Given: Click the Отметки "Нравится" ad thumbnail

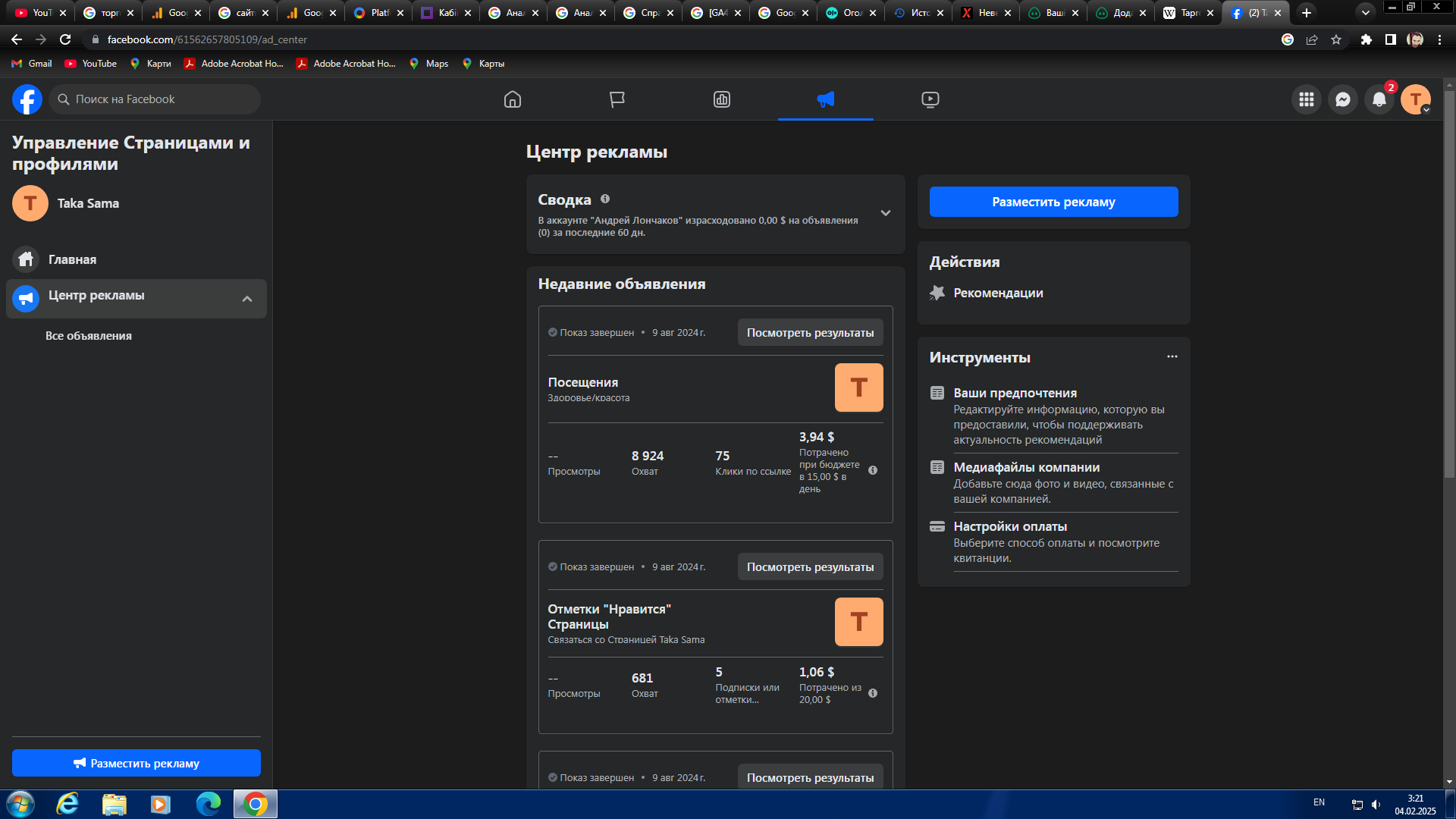Looking at the screenshot, I should tap(858, 622).
